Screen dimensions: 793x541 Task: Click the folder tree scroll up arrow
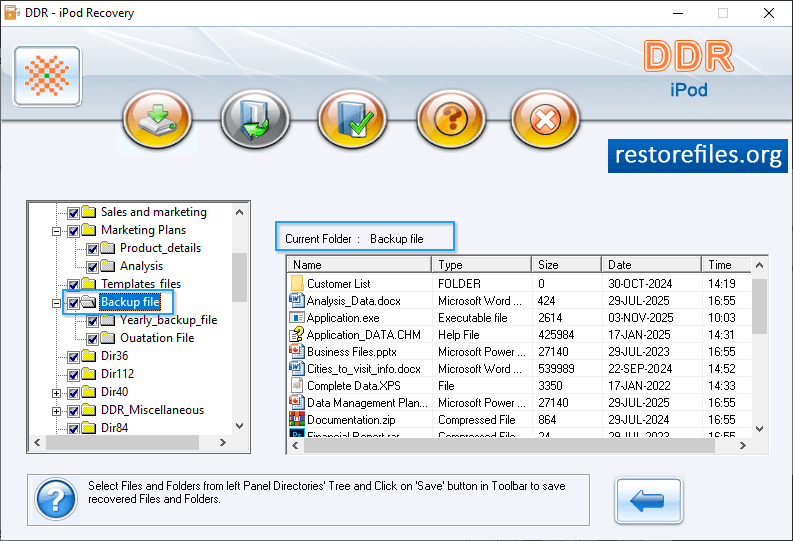(240, 212)
